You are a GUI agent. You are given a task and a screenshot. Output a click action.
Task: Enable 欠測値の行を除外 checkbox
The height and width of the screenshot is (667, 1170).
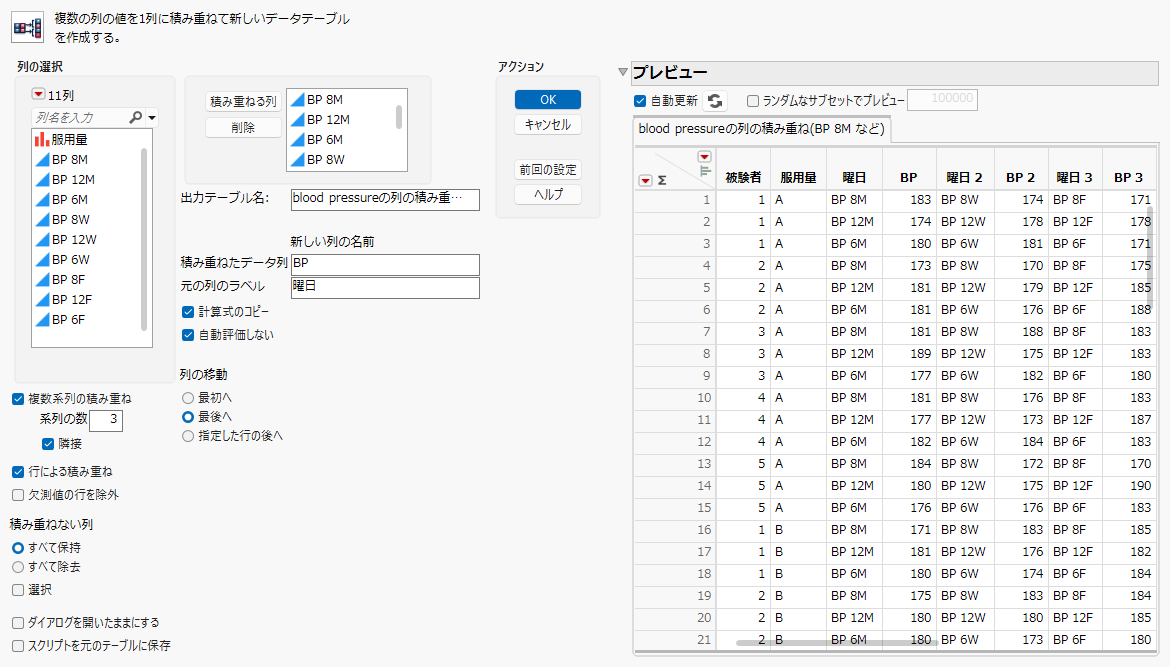pyautogui.click(x=18, y=495)
